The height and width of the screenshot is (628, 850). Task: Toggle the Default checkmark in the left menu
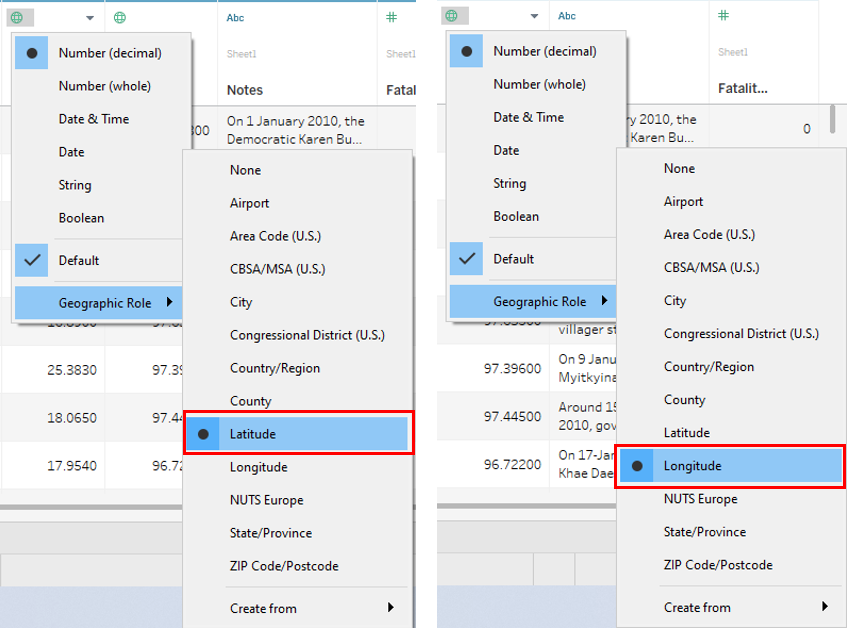click(78, 261)
